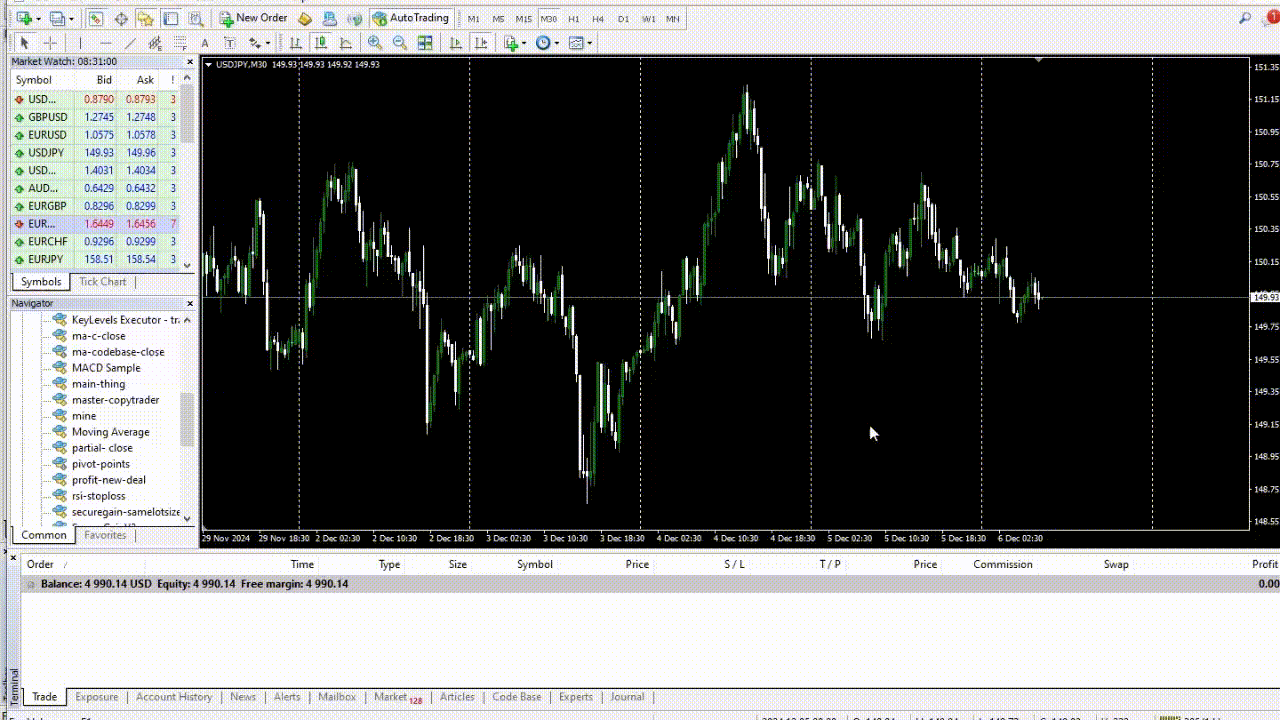Image resolution: width=1280 pixels, height=720 pixels.
Task: Expand the Templates dropdown arrow
Action: point(590,43)
